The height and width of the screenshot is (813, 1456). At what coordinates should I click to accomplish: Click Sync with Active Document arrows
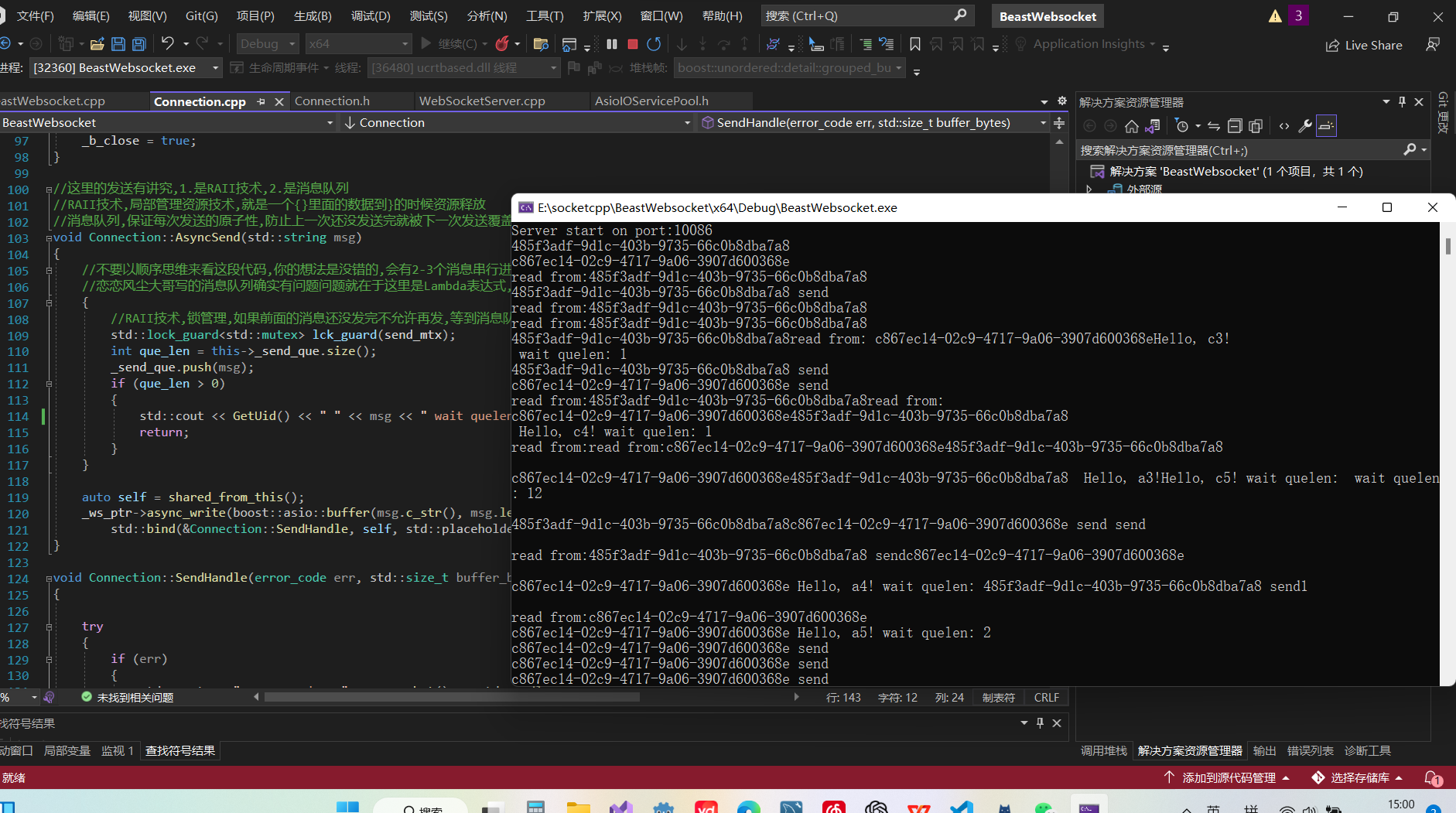pyautogui.click(x=1214, y=126)
